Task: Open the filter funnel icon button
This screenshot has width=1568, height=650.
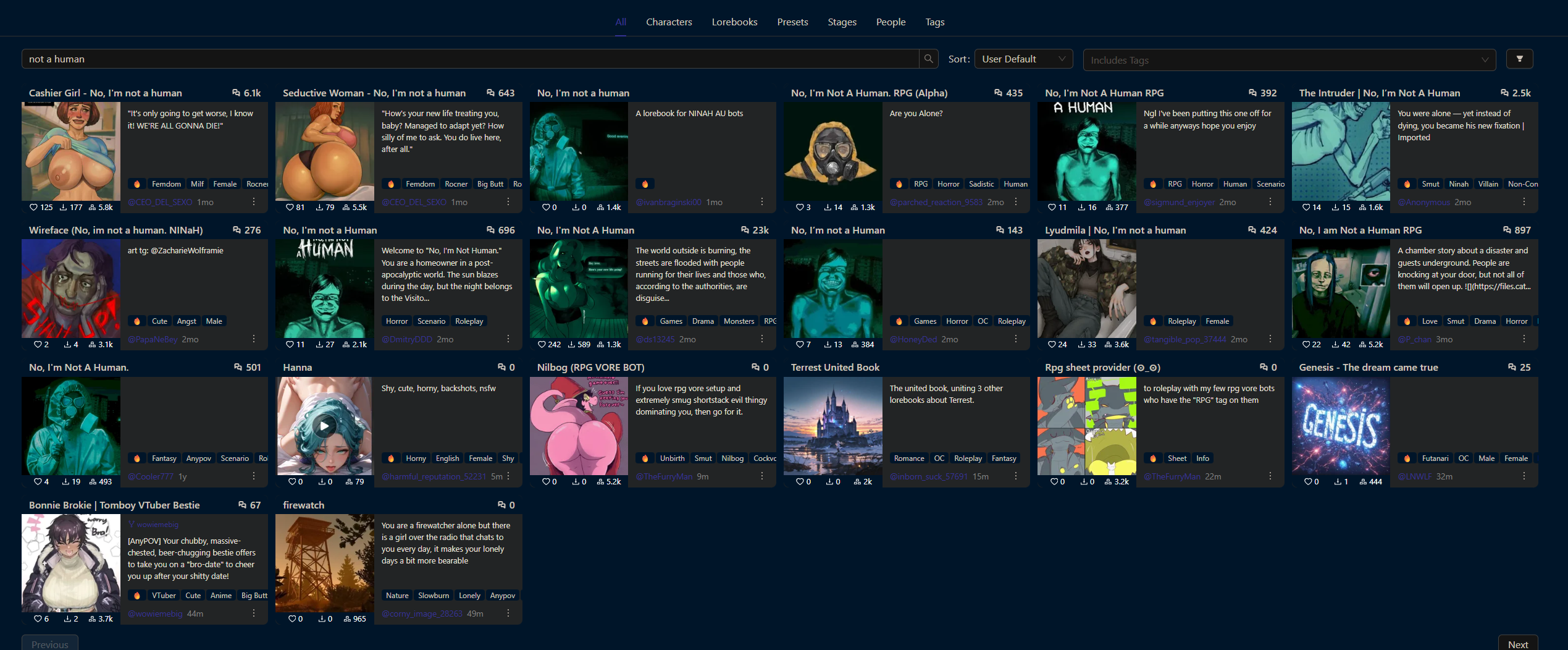Action: 1519,59
